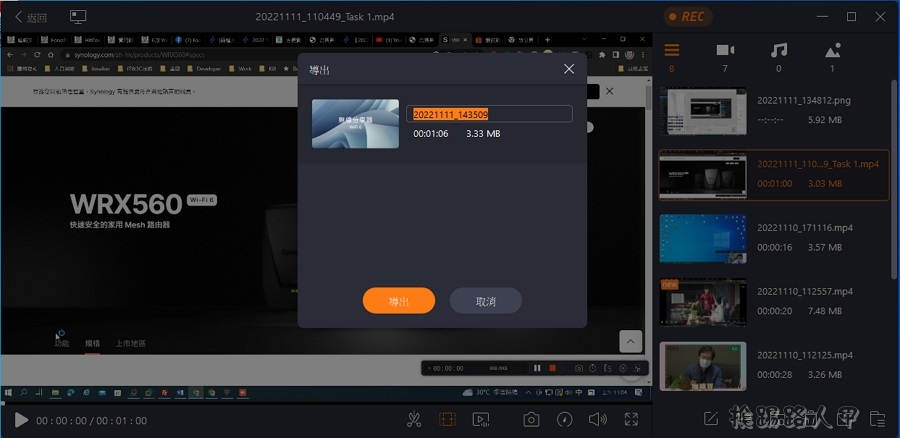Close the 導出 export dialog
Viewport: 900px width, 438px height.
coord(569,69)
